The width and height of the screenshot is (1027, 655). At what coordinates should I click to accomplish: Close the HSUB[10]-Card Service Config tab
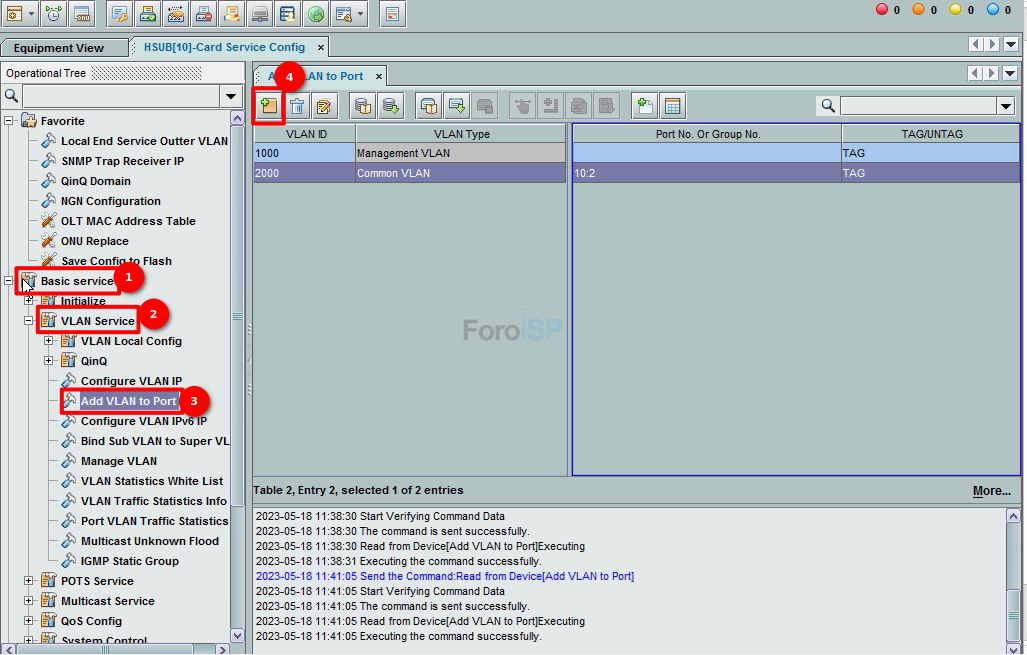[321, 47]
